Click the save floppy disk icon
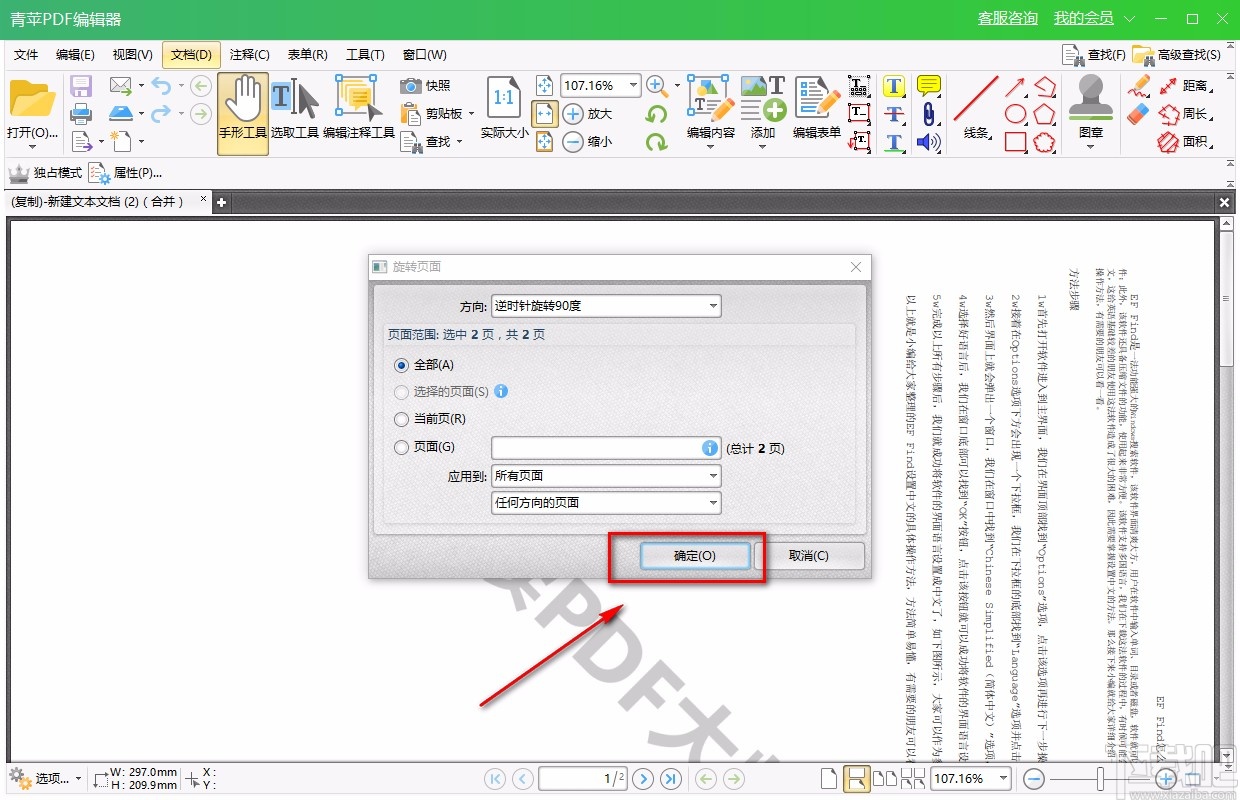1240x800 pixels. (81, 86)
